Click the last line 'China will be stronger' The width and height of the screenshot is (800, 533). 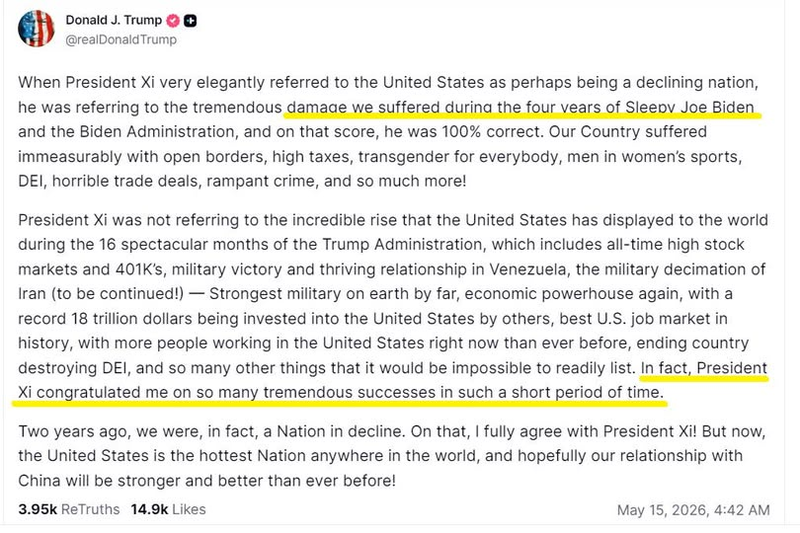point(207,480)
